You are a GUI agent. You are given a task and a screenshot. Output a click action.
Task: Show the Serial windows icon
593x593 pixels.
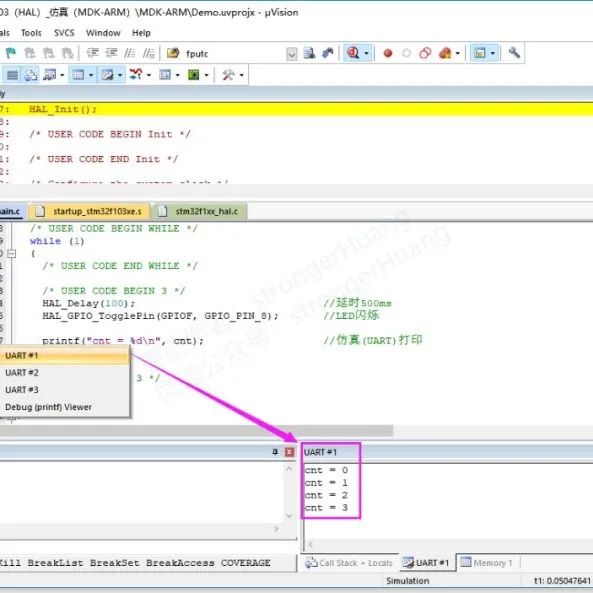tap(107, 75)
